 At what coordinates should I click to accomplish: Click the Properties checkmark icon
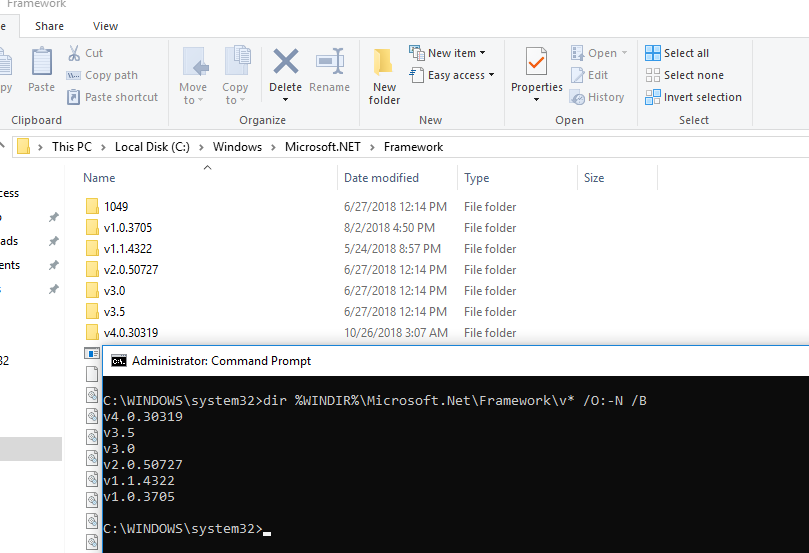(536, 62)
